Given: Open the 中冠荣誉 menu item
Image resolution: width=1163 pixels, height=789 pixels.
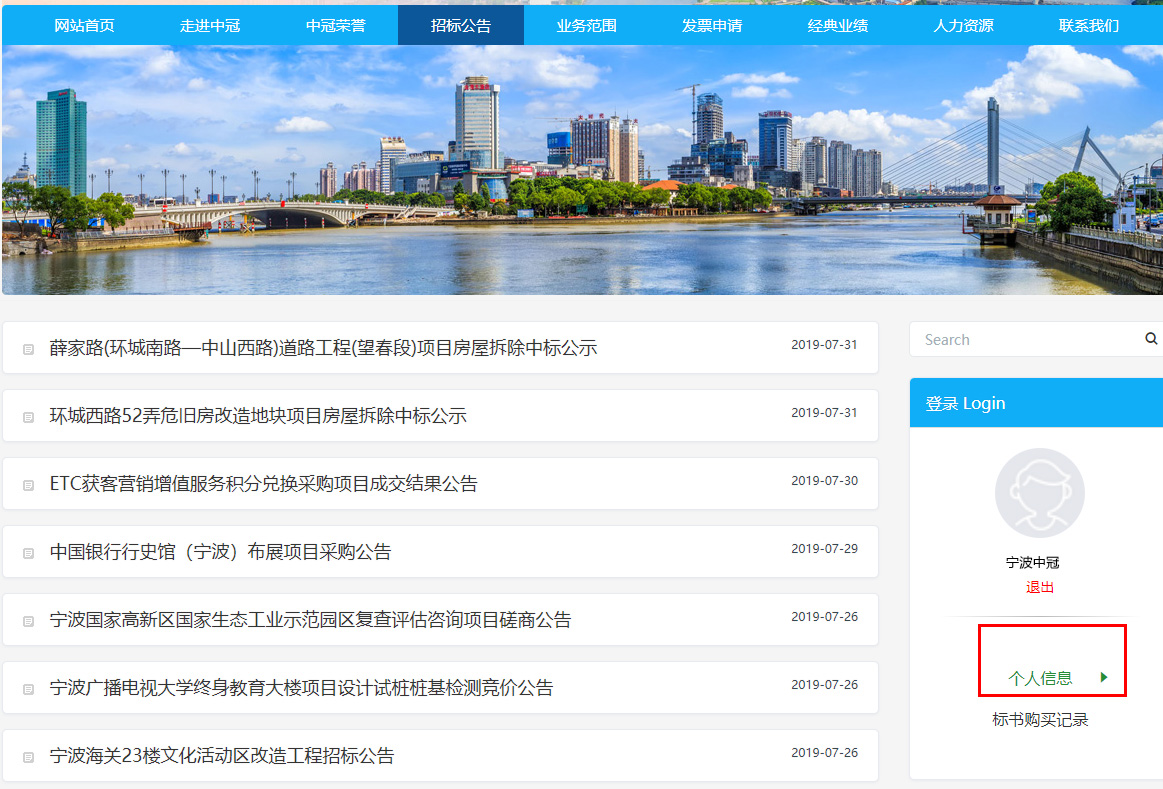Looking at the screenshot, I should [335, 26].
